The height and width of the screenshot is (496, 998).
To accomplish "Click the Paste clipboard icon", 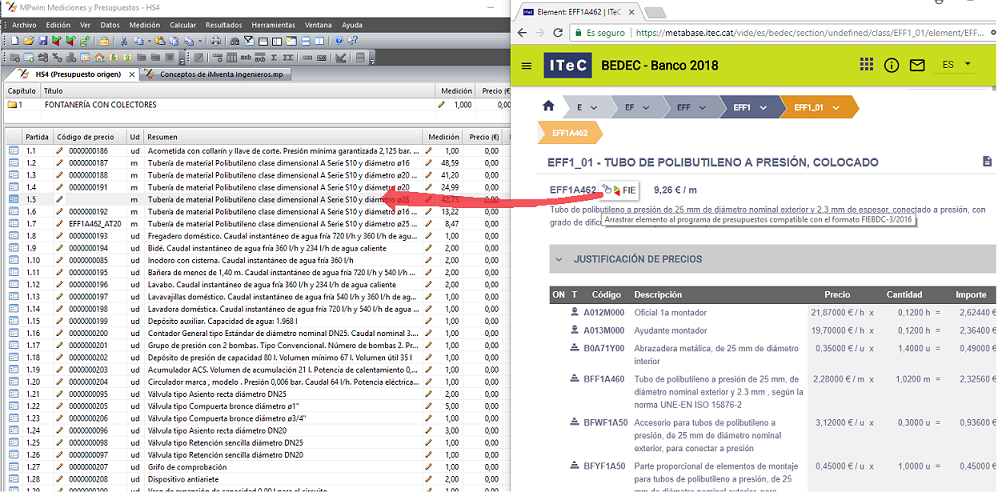I will 160,41.
